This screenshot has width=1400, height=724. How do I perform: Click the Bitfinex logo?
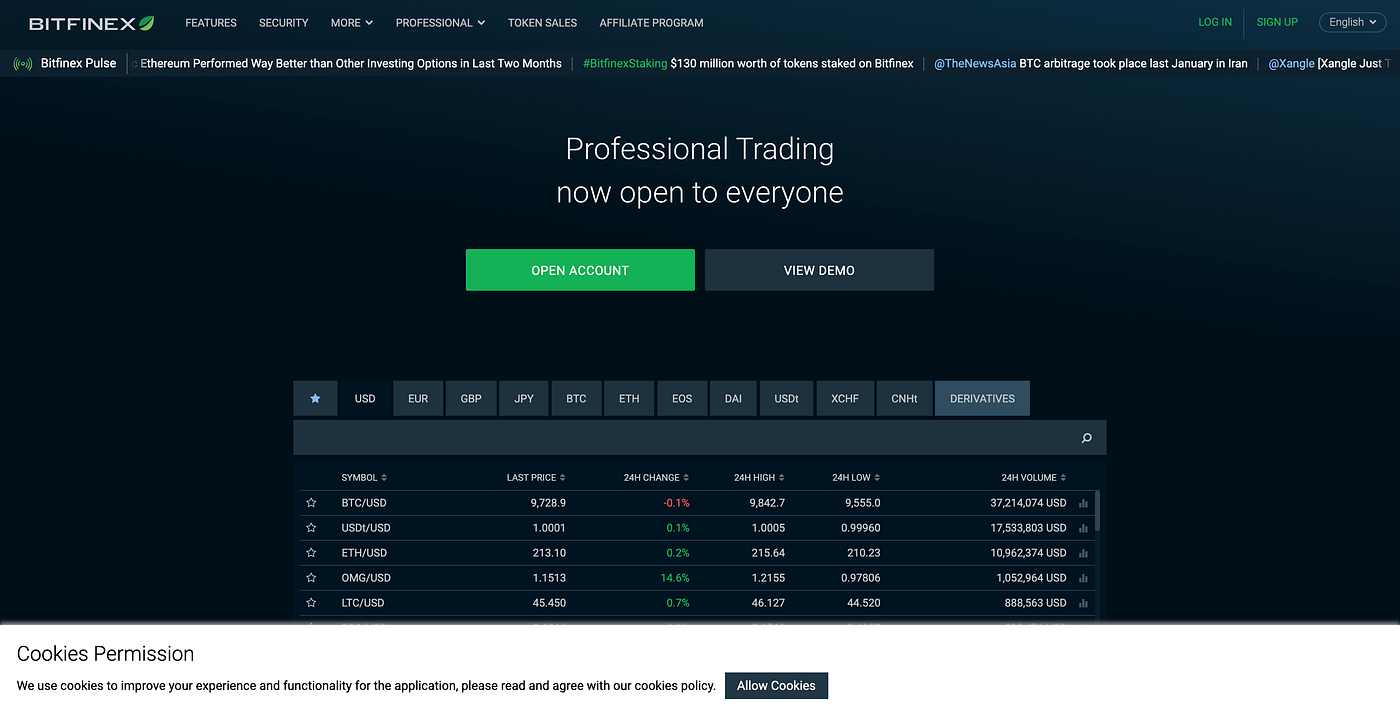91,22
